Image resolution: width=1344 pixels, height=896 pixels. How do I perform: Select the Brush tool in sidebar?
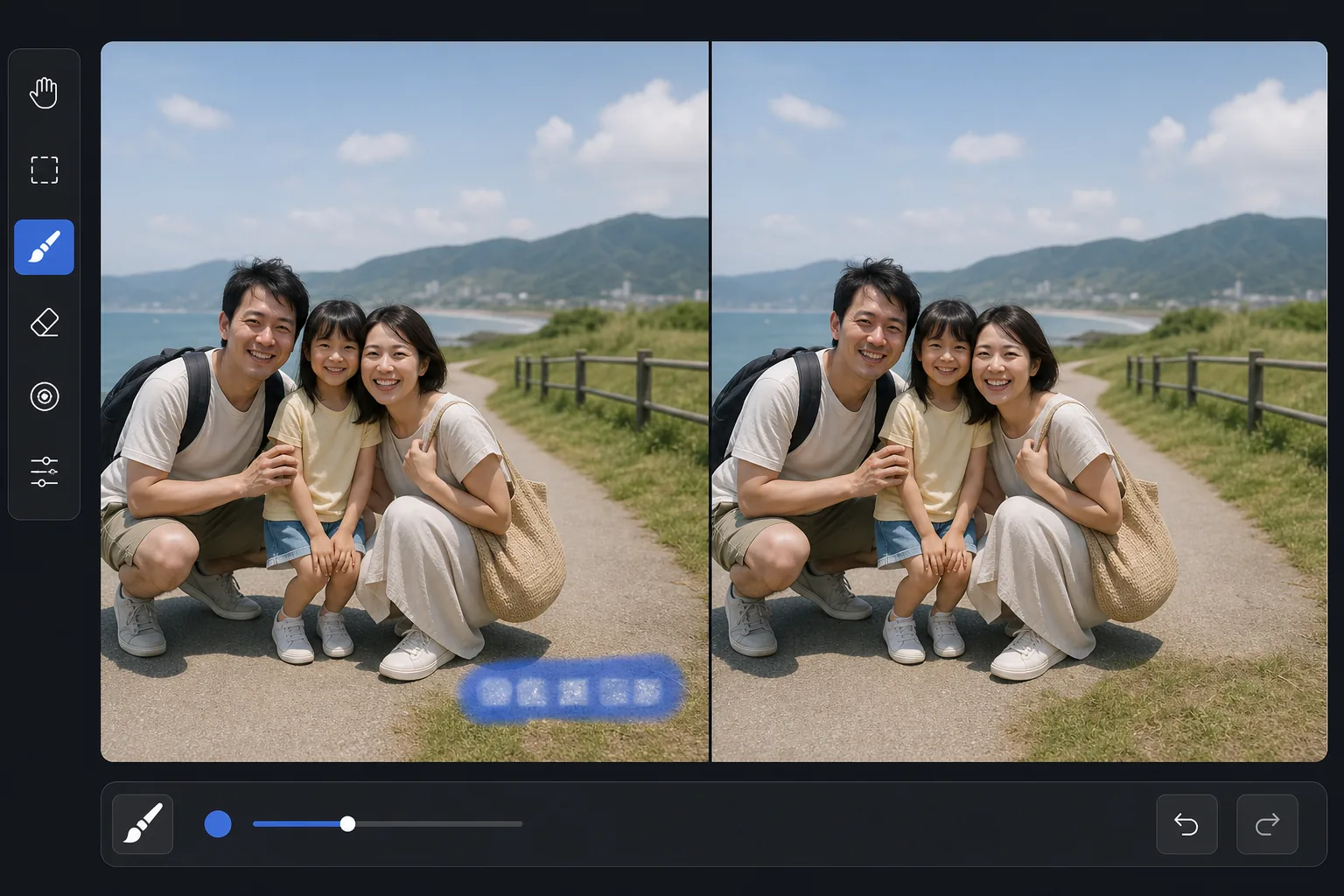tap(44, 247)
